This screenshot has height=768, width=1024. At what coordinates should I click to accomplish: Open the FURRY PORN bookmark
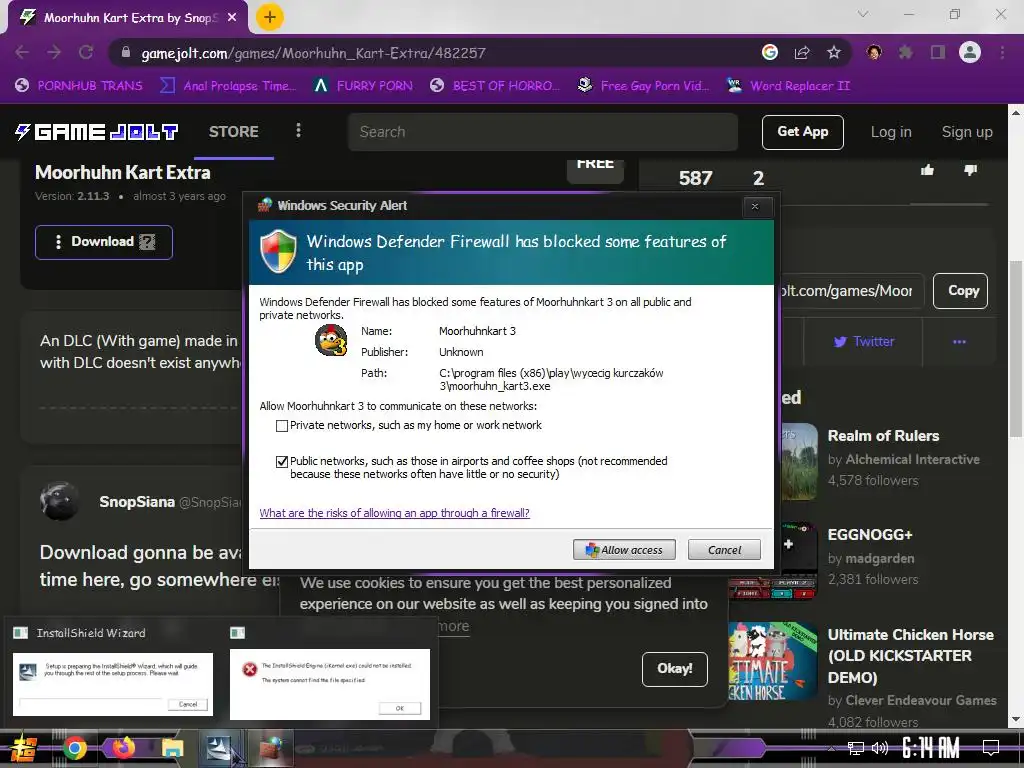[x=363, y=86]
